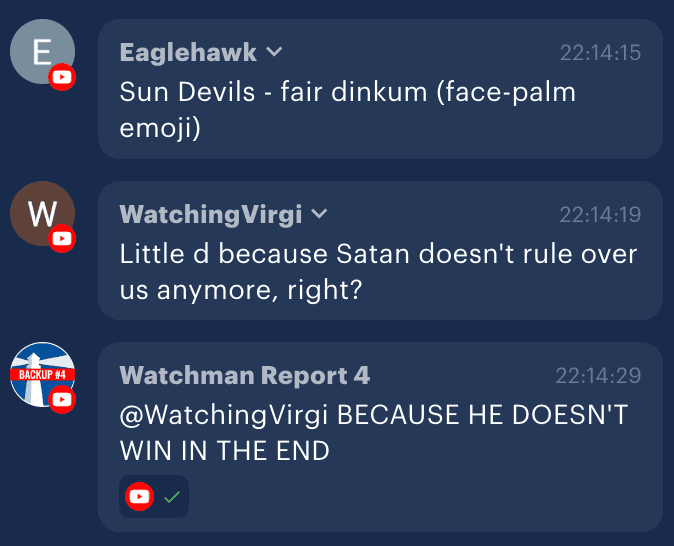The height and width of the screenshot is (546, 674).
Task: Click YouTube badge on Eaglehawk's avatar
Action: point(62,77)
